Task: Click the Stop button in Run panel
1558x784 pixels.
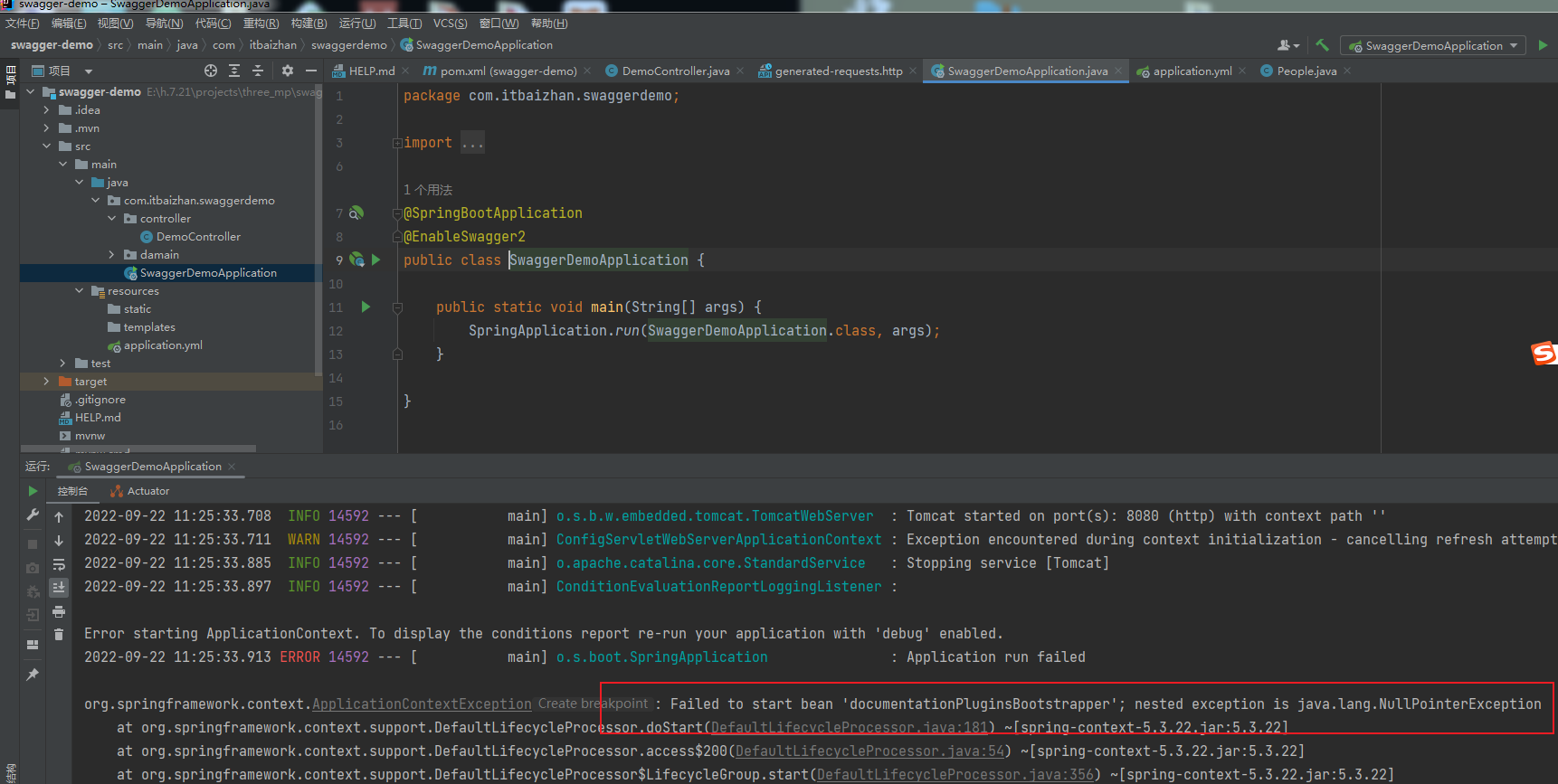Action: 33,544
